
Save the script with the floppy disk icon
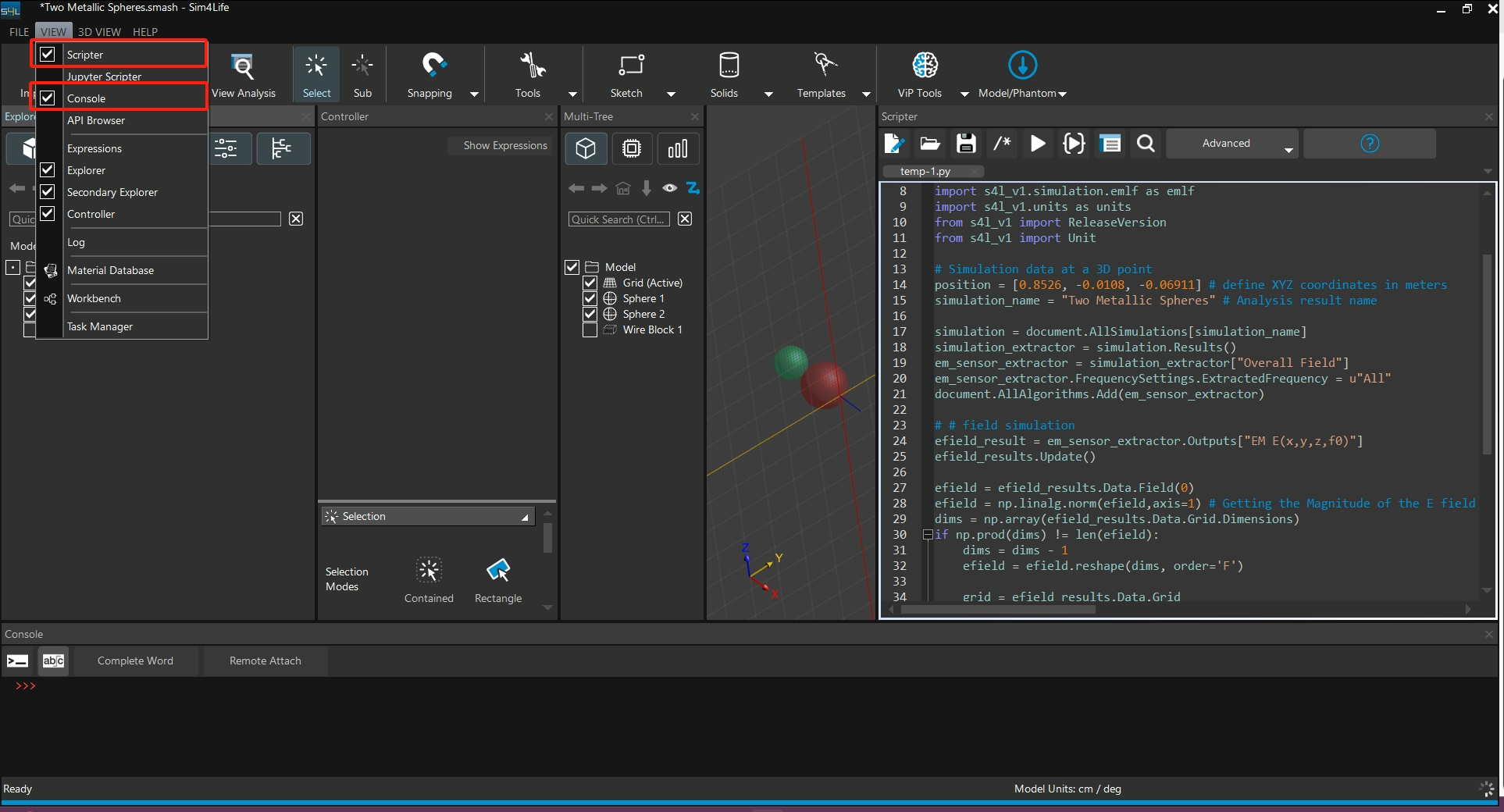(966, 144)
